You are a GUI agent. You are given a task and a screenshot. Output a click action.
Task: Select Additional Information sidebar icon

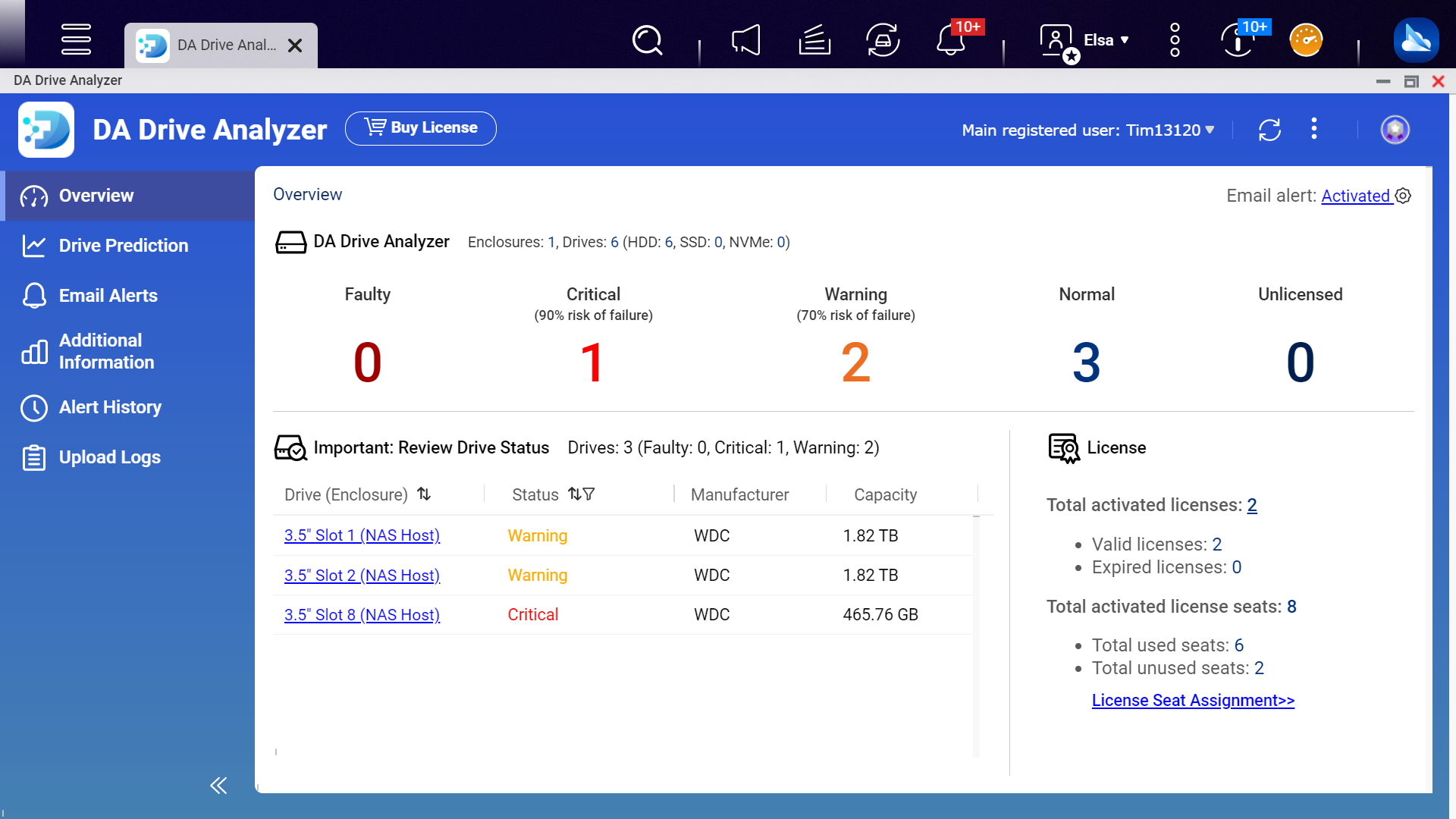(x=32, y=352)
